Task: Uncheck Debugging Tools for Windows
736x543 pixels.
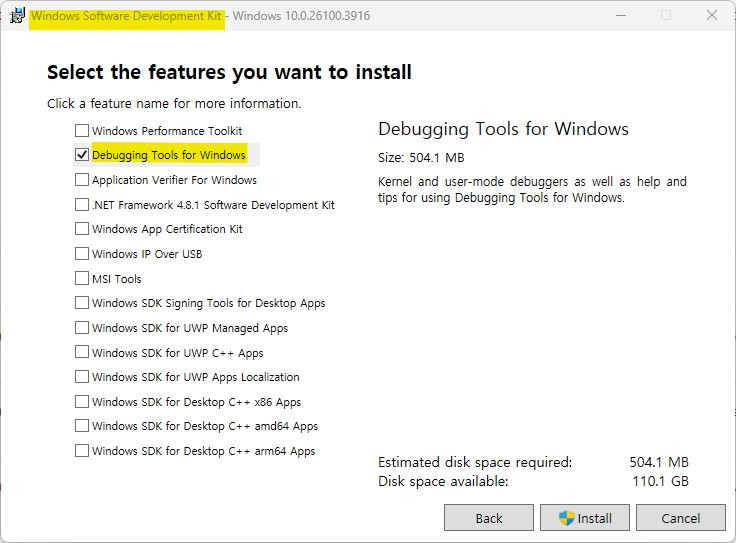Action: (82, 154)
